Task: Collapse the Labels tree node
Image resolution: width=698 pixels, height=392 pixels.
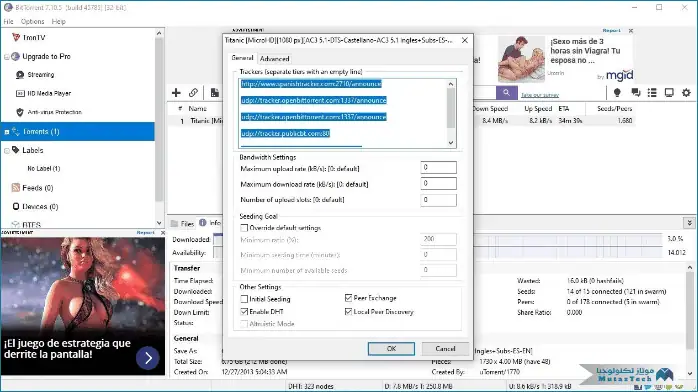Action: [x=7, y=151]
